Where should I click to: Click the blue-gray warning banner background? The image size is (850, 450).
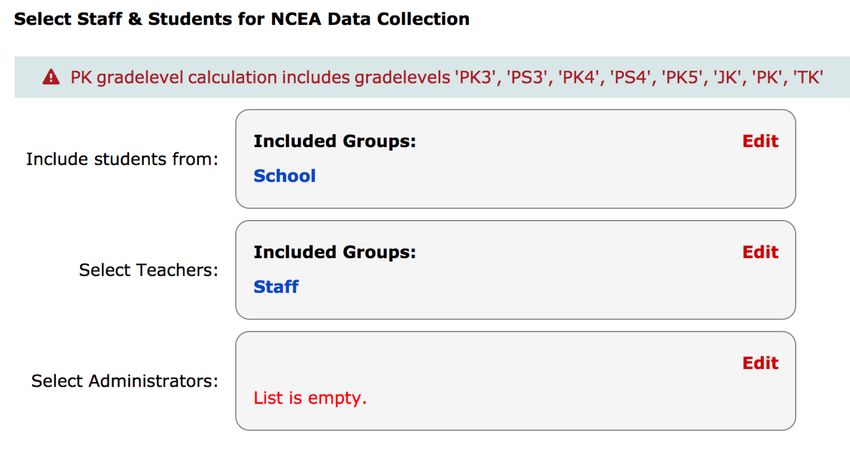coord(432,78)
